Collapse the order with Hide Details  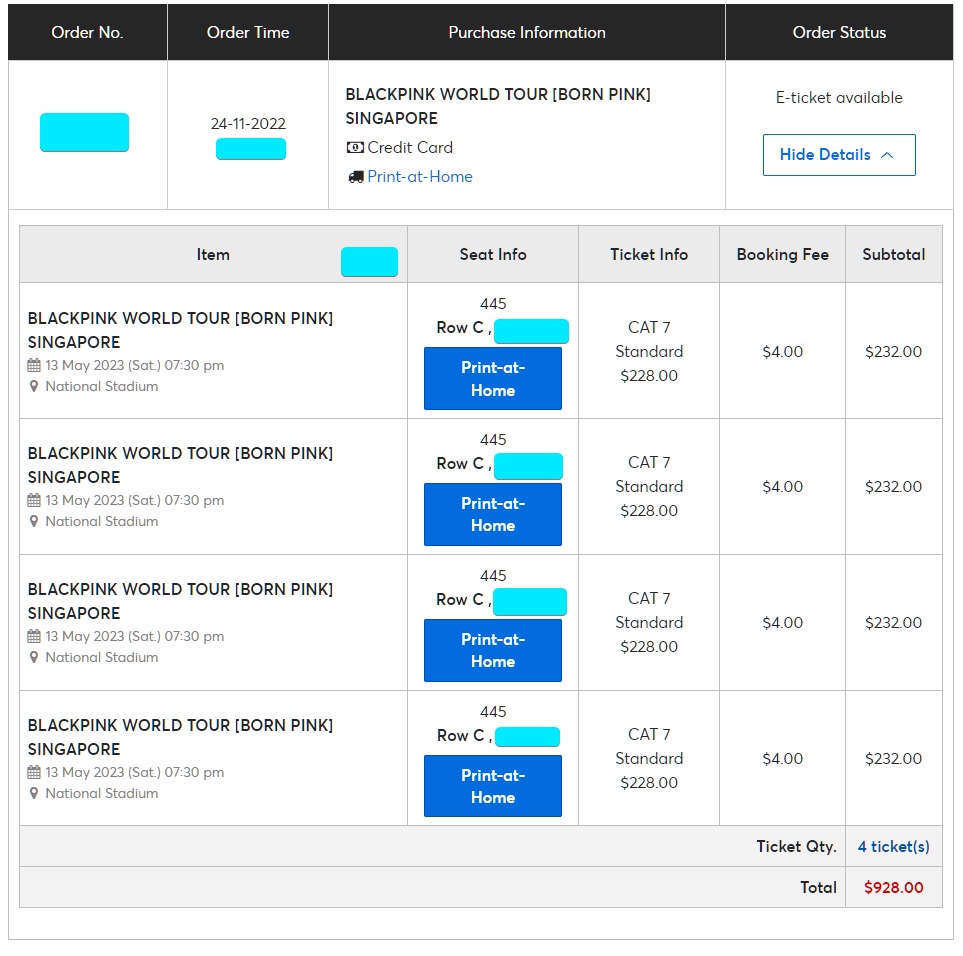tap(825, 155)
